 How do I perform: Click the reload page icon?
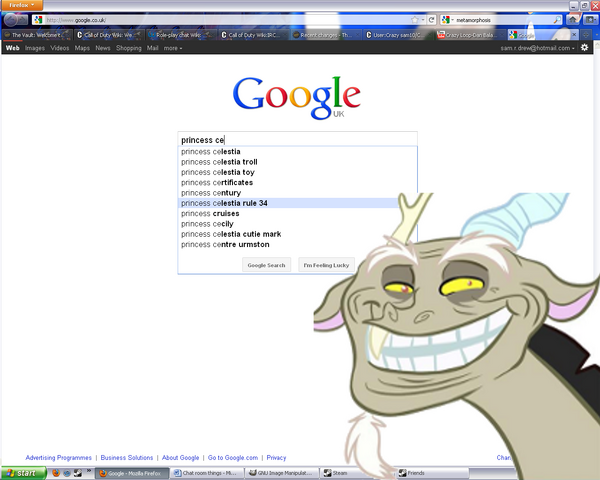tap(431, 20)
